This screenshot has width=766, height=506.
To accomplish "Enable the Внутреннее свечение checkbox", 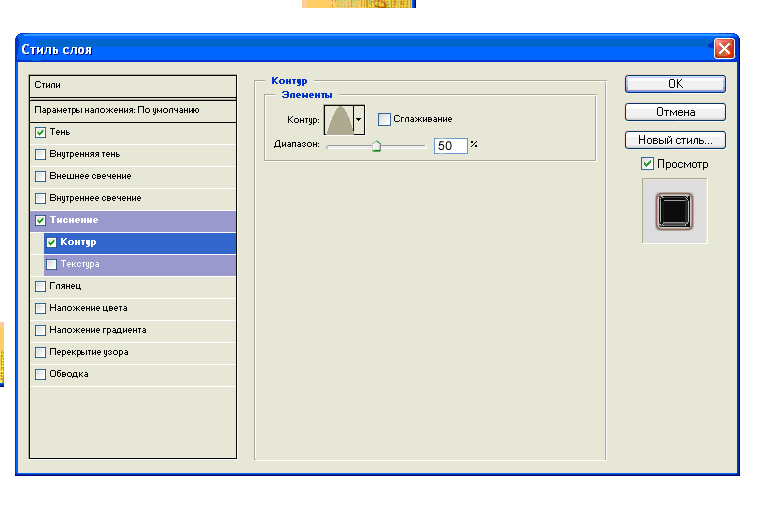I will point(41,198).
